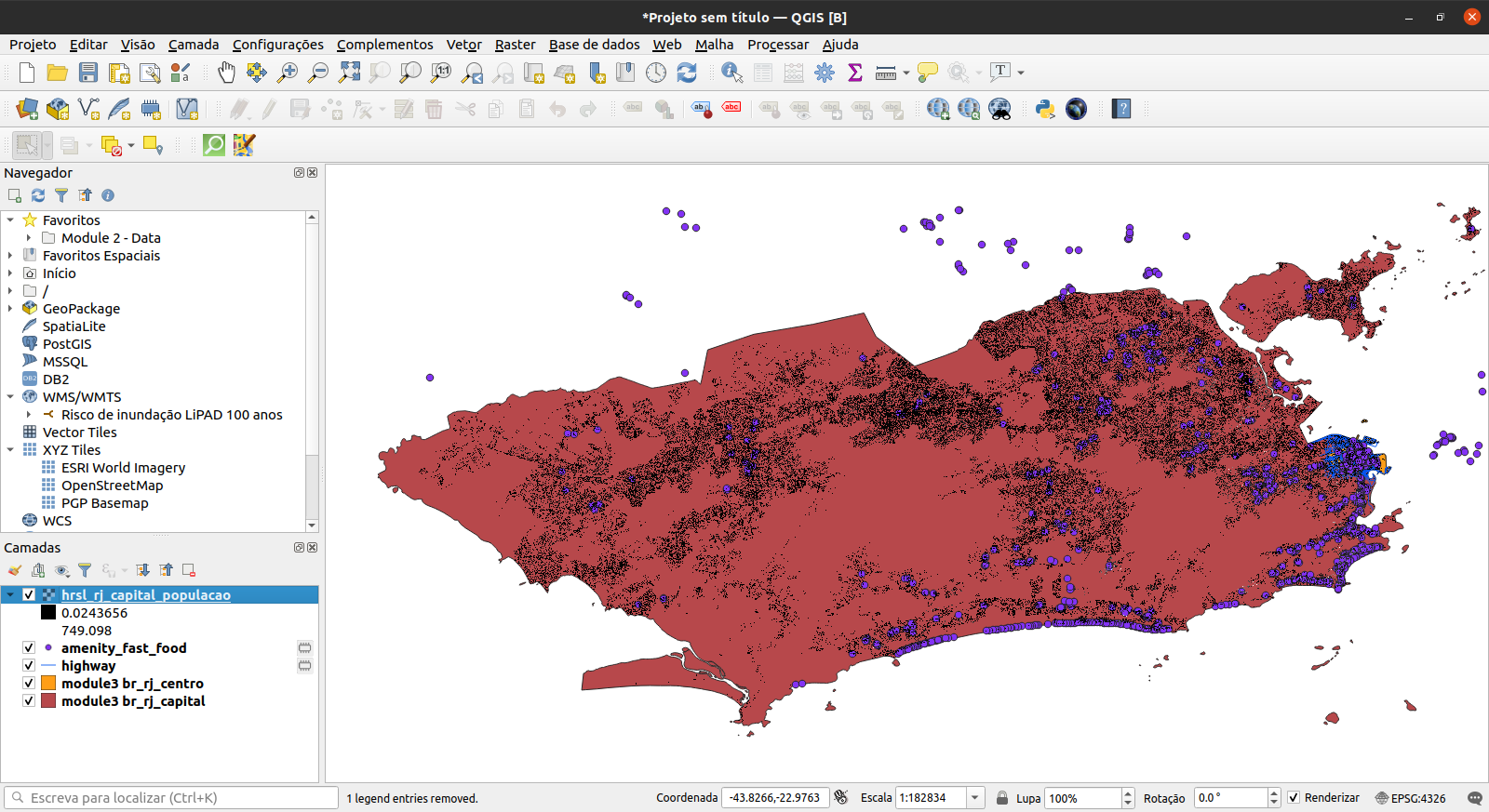
Task: Select the Pan Map hand tool
Action: click(226, 73)
